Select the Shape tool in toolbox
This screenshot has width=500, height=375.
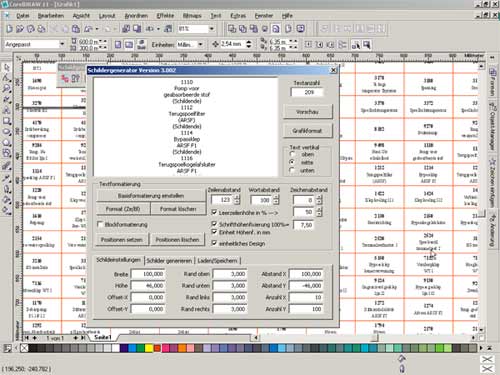pyautogui.click(x=7, y=78)
